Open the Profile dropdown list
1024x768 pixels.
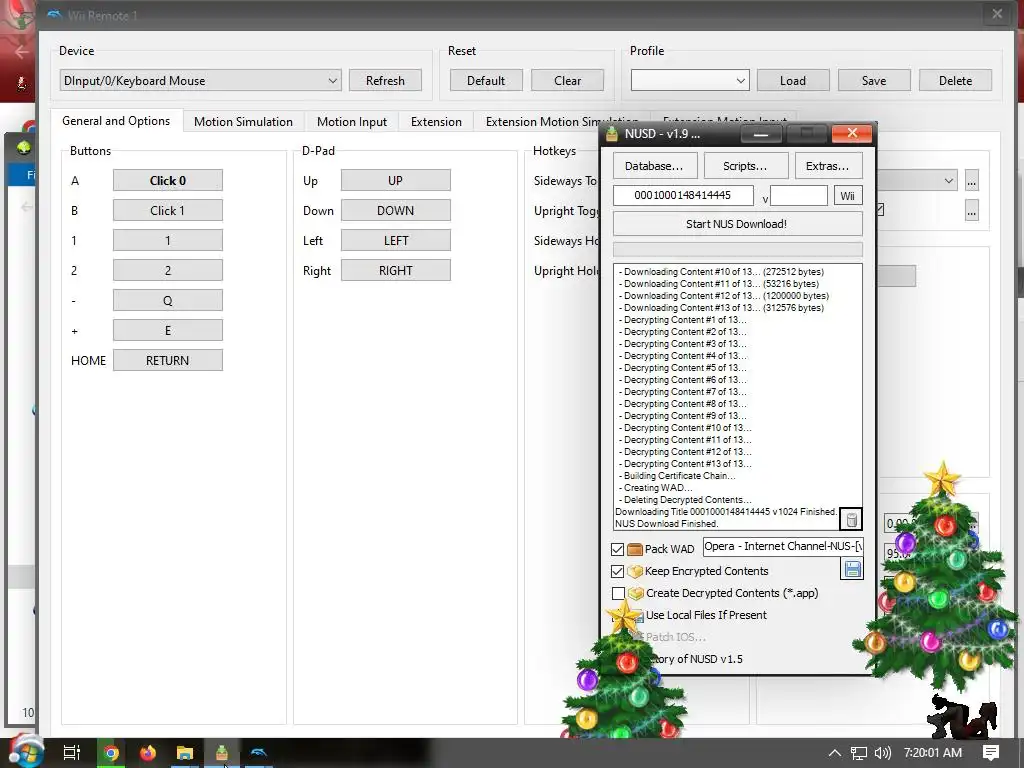pyautogui.click(x=690, y=80)
